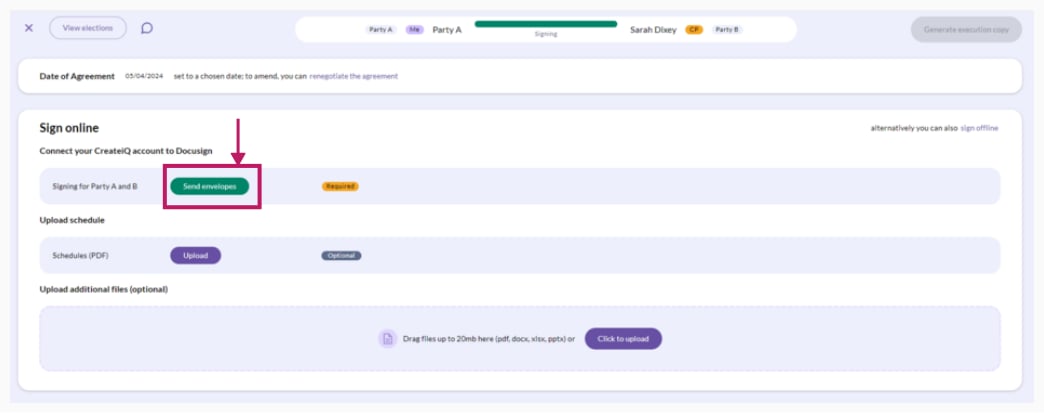Viewport: 1044px width, 413px height.
Task: Click the Schedules (PDF) label
Action: [80, 255]
